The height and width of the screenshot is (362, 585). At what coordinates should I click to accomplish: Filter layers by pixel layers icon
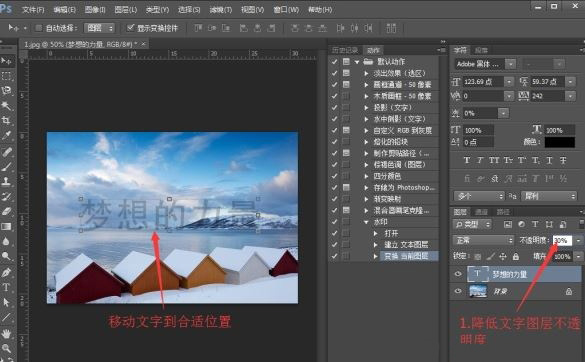coord(507,224)
